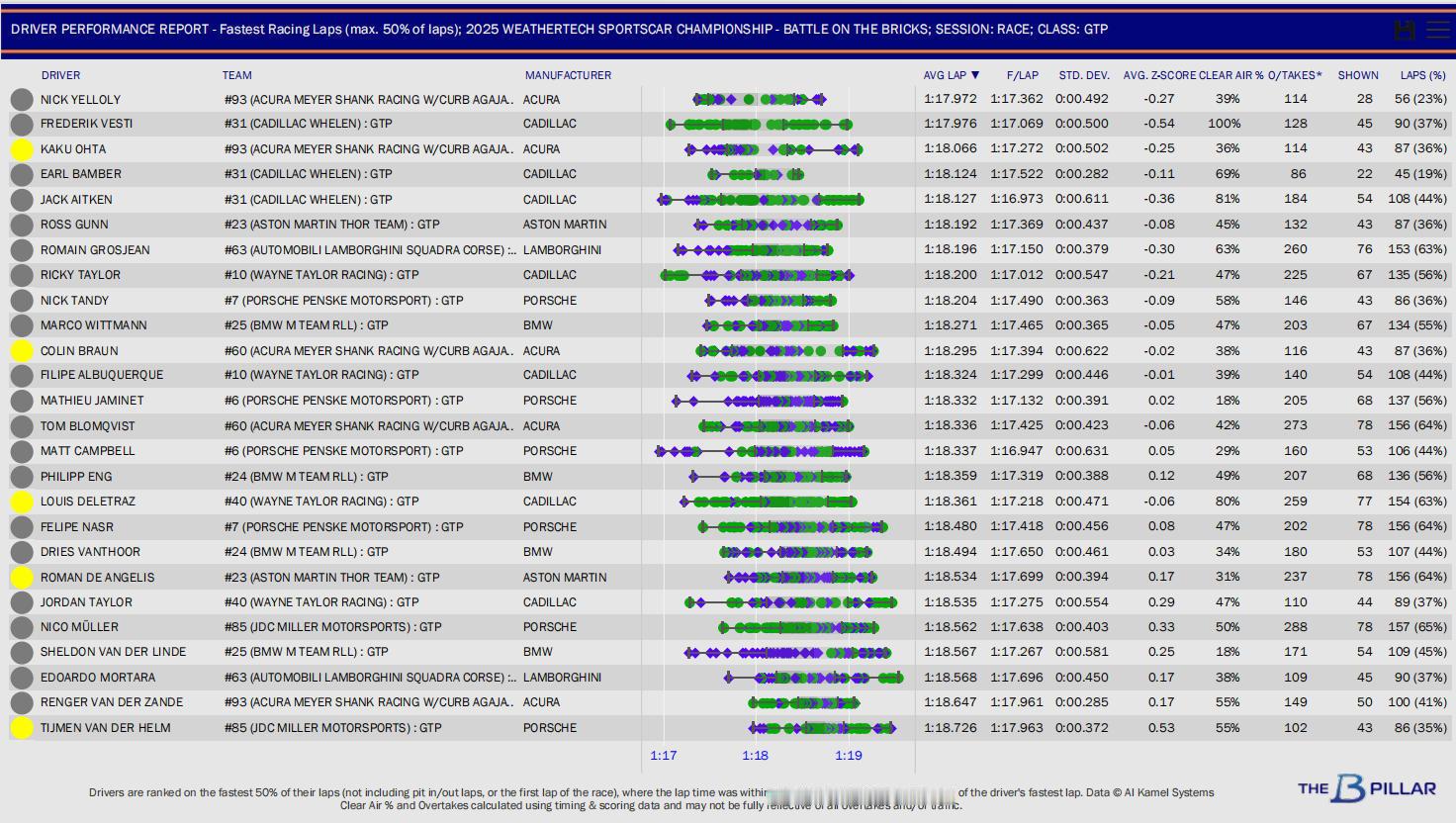Click the grey circle beside Philipp Eng
1456x823 pixels.
pyautogui.click(x=22, y=477)
